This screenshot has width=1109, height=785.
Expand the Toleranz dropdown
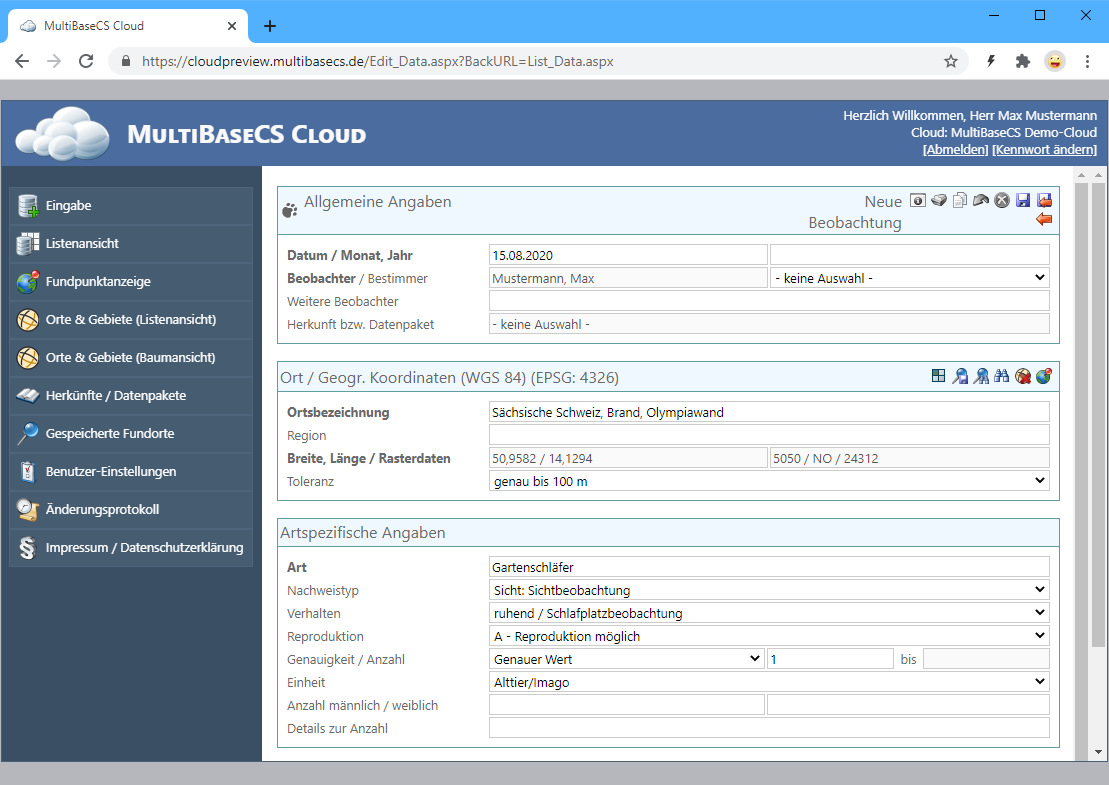click(x=769, y=481)
